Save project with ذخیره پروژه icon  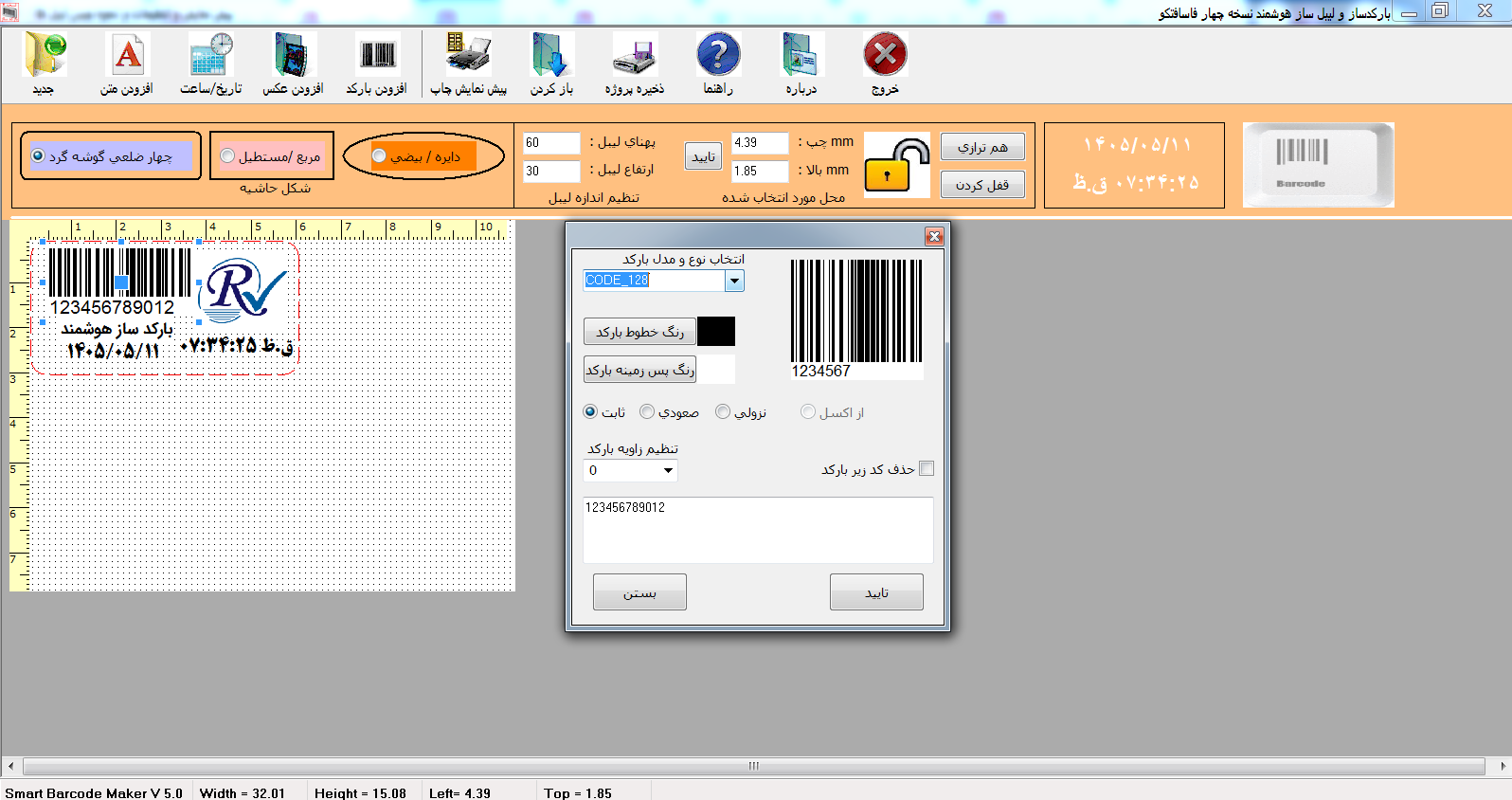tap(635, 54)
